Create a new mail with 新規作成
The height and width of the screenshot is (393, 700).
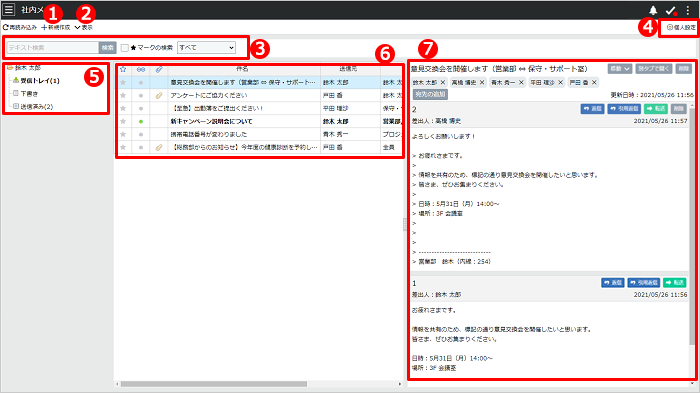pos(56,27)
